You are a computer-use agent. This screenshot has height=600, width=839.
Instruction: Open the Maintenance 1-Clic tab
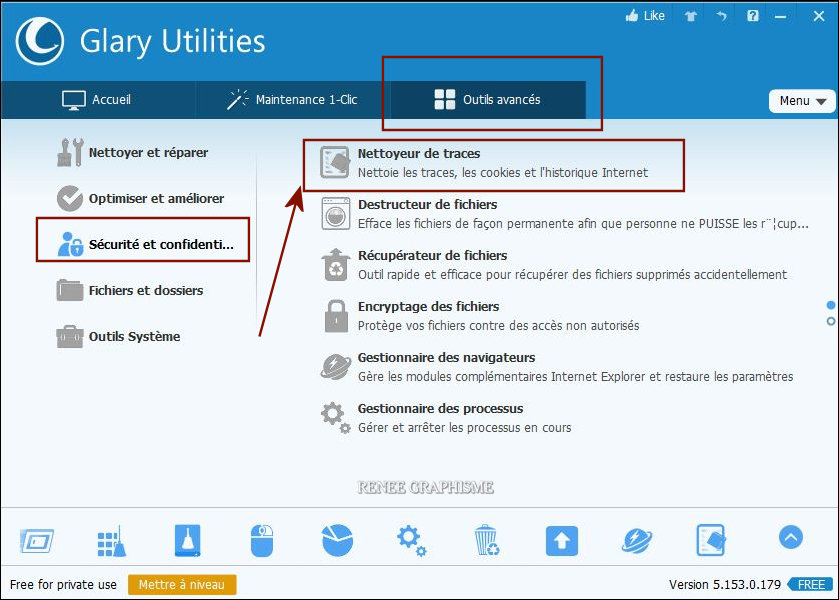tap(292, 100)
